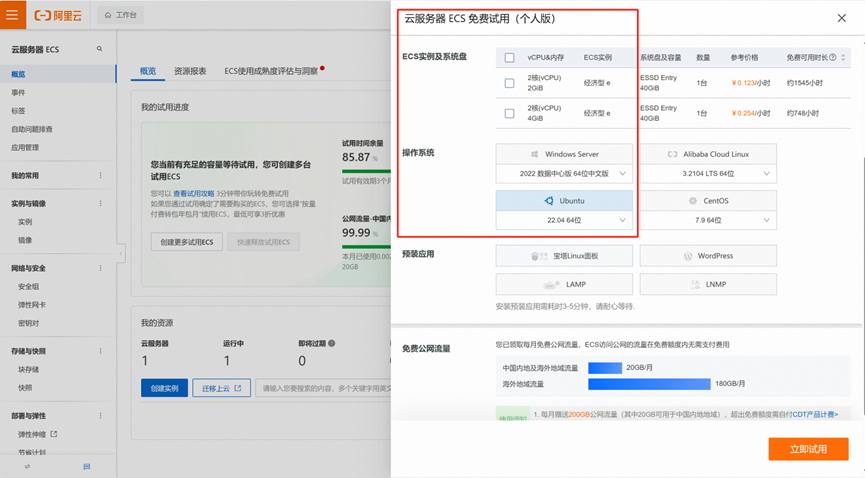Switch to the ECS使用成熟度评估与洞察 tab
The image size is (865, 478).
tap(271, 71)
